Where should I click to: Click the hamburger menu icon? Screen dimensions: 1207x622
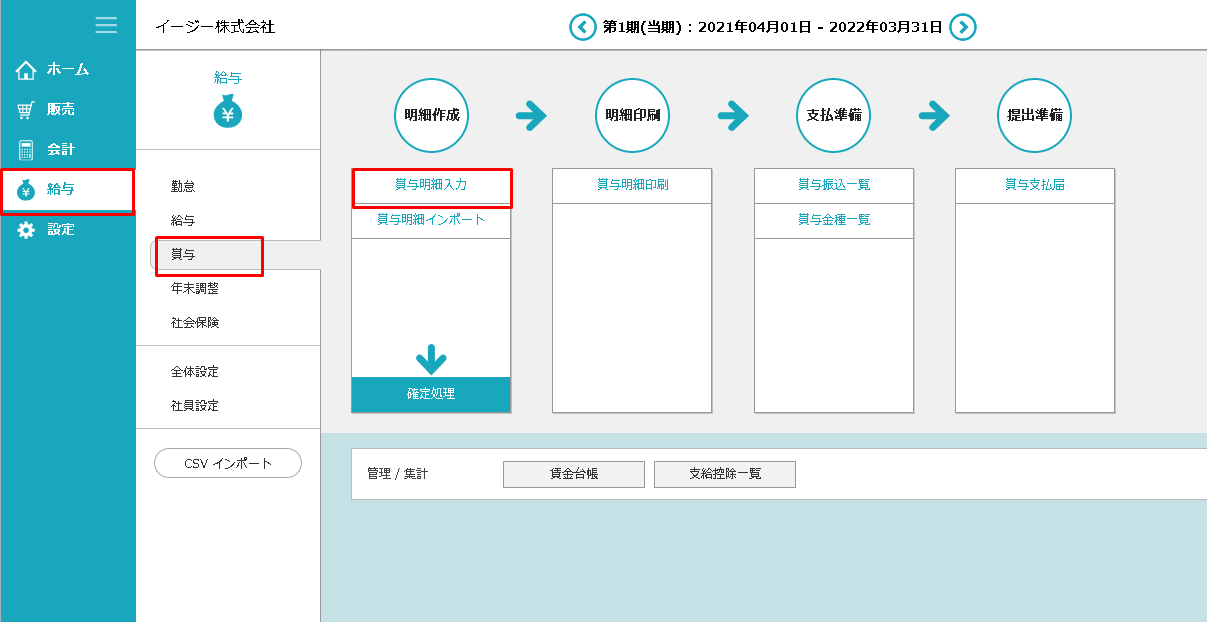pyautogui.click(x=106, y=25)
